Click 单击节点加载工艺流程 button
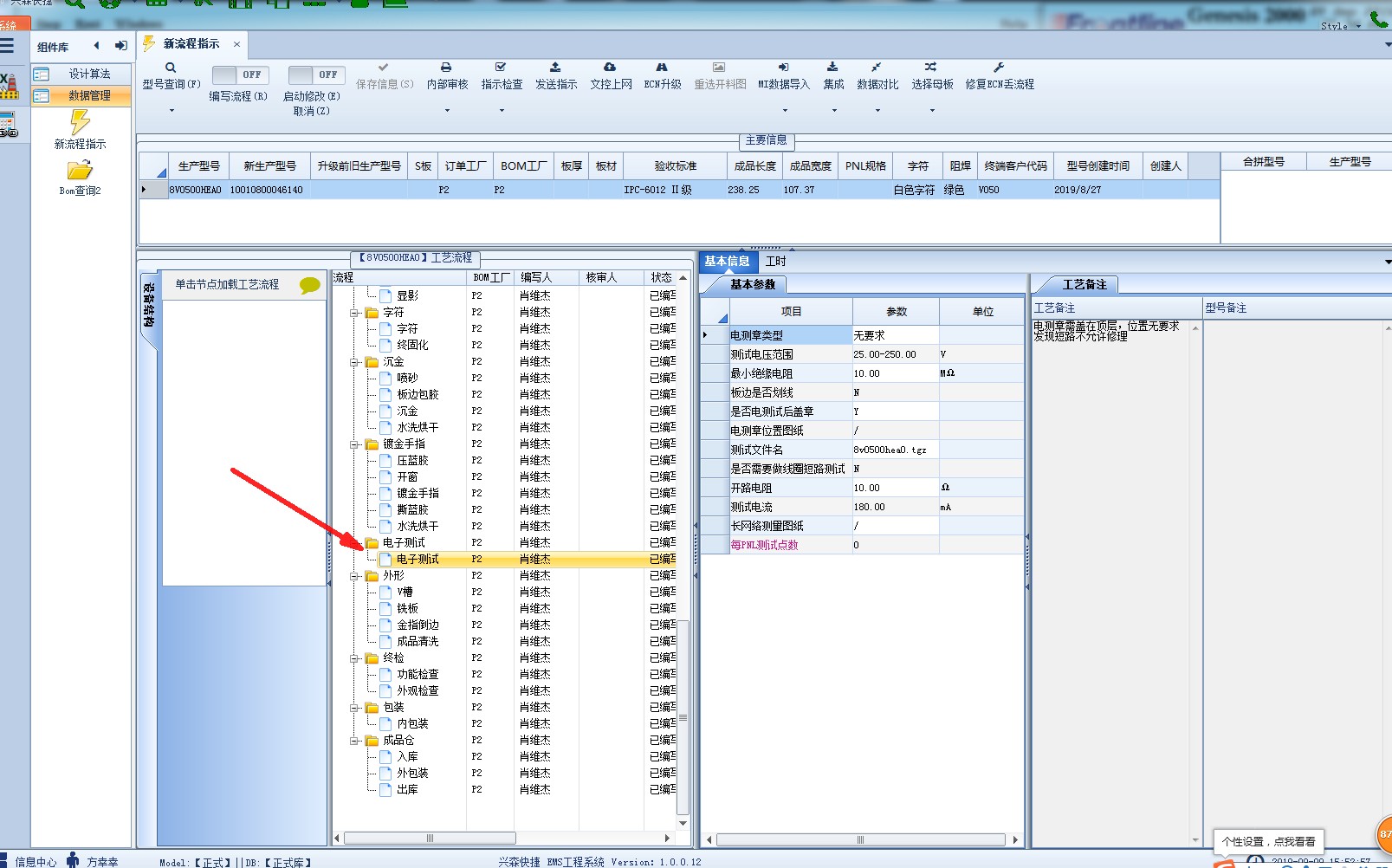Viewport: 1392px width, 868px height. tap(227, 284)
